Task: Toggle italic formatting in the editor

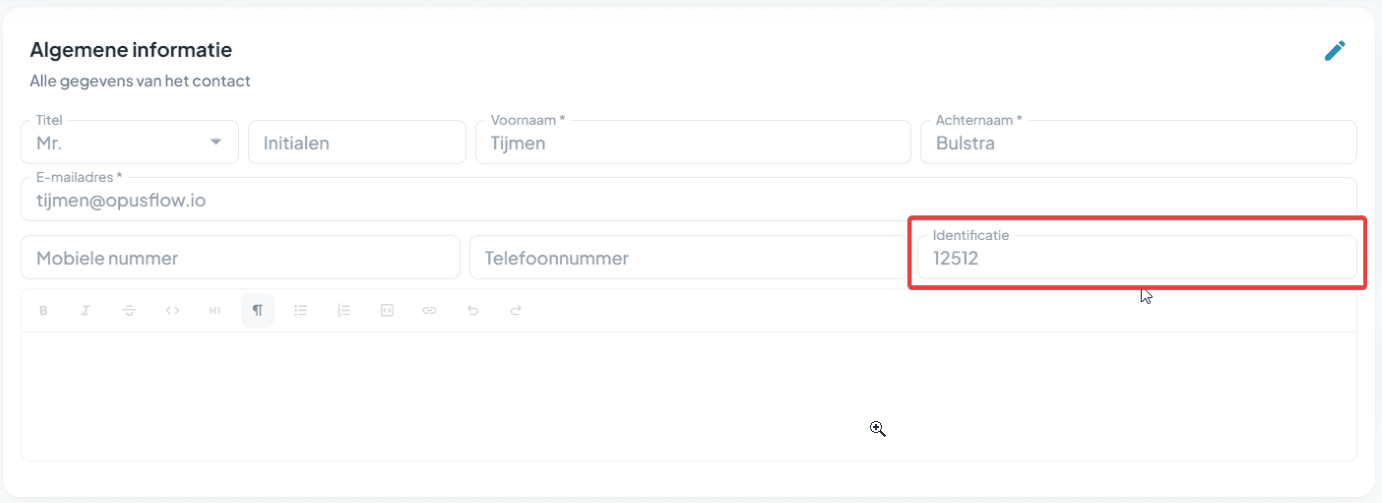Action: 86,311
